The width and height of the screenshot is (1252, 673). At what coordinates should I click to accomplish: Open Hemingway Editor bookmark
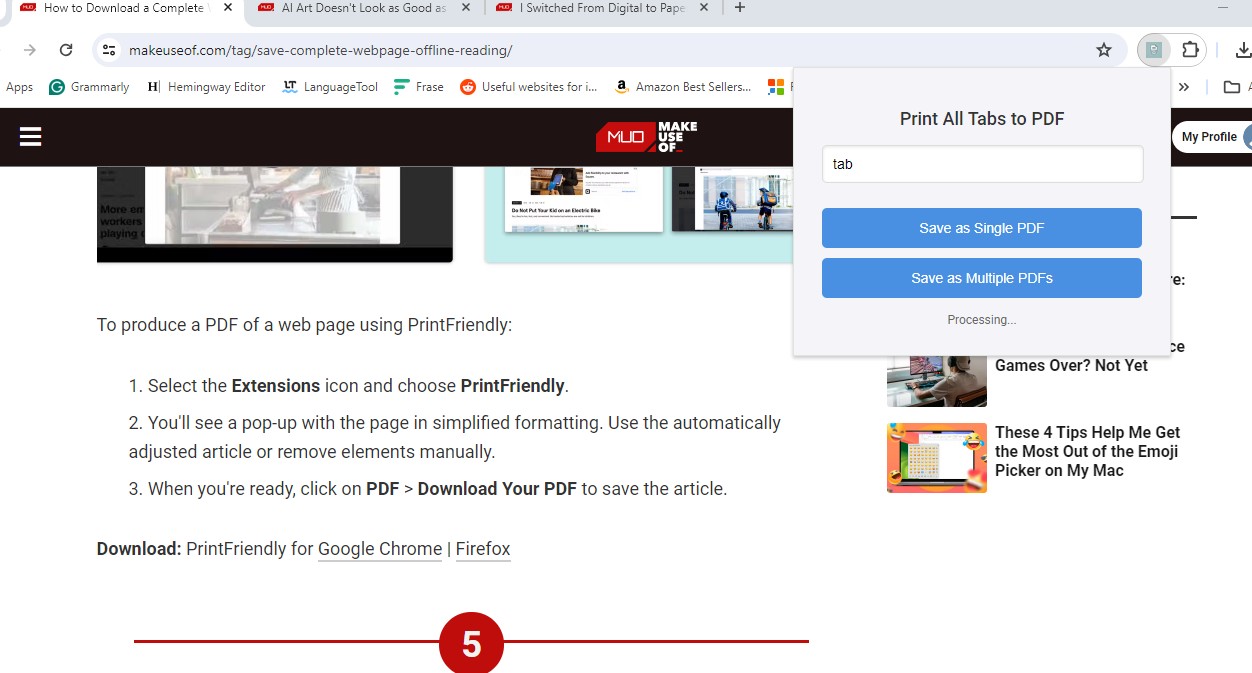coord(206,87)
